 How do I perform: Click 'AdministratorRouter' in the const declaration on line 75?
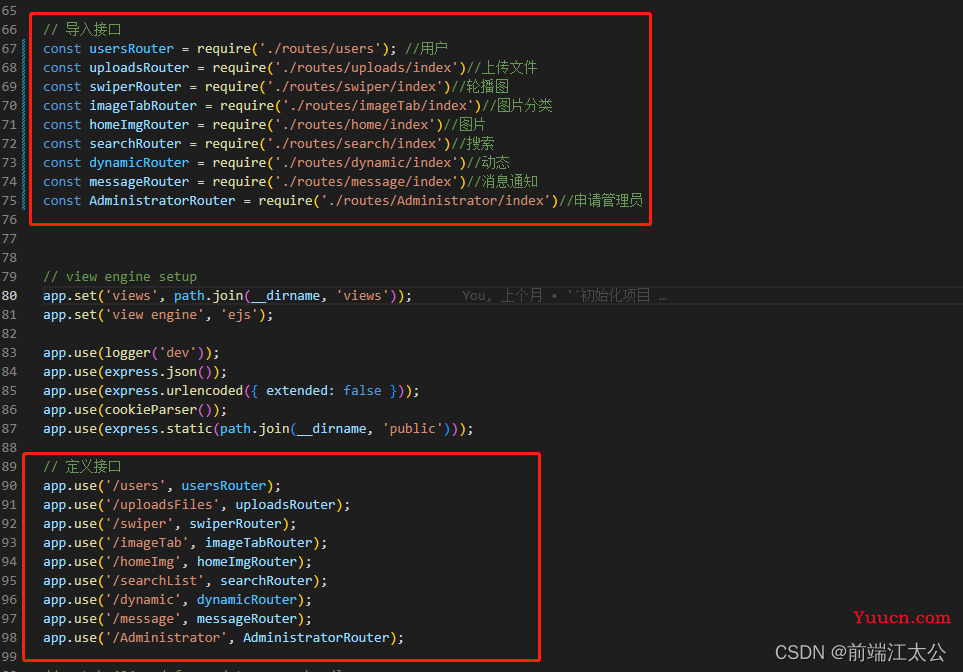coord(162,201)
